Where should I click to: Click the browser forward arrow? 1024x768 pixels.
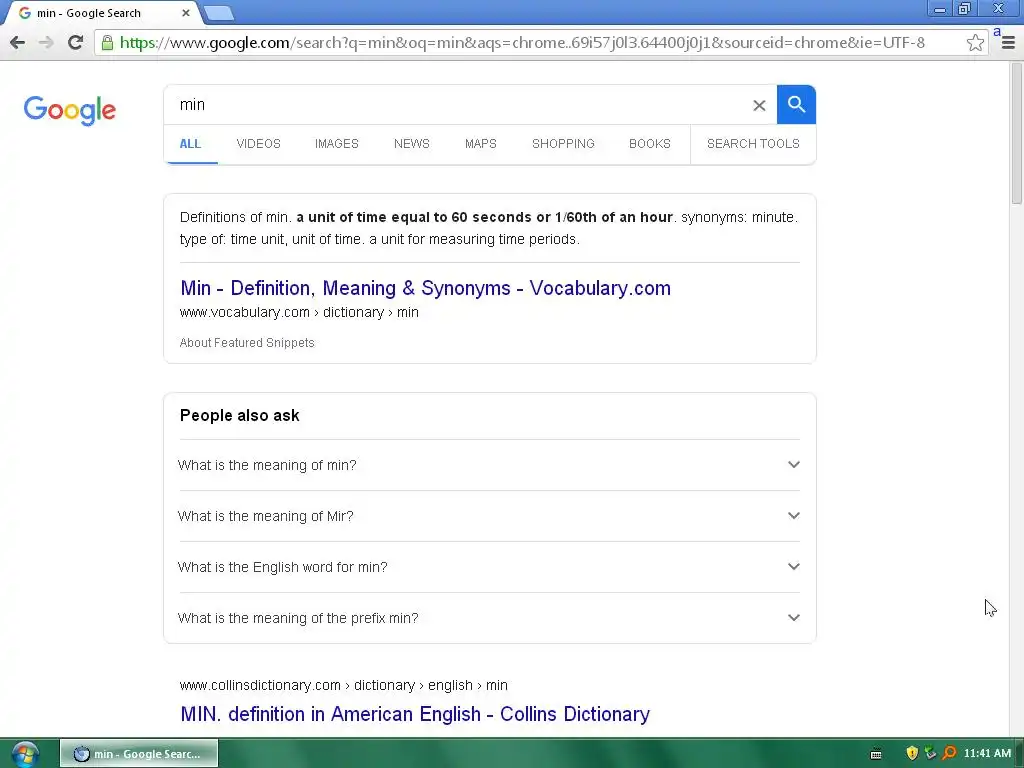46,42
